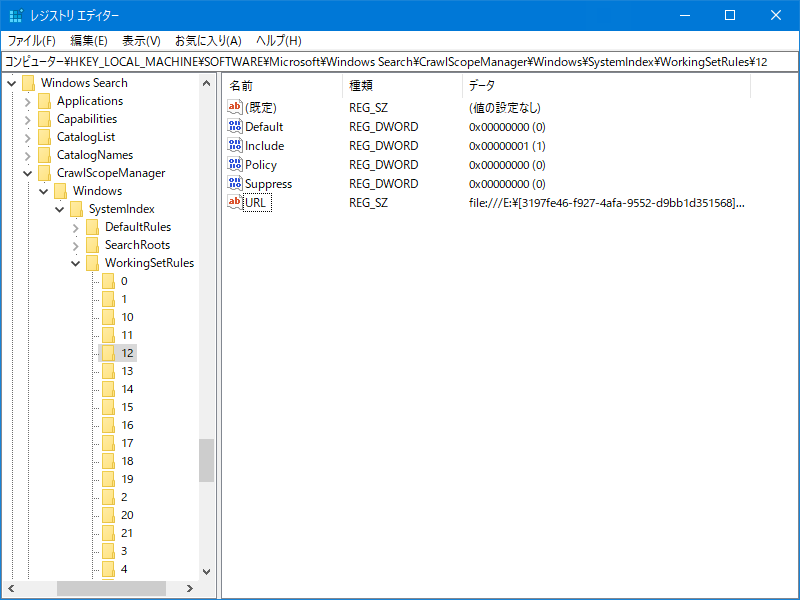
Task: Click the Suppress DWORD value icon
Action: (235, 184)
